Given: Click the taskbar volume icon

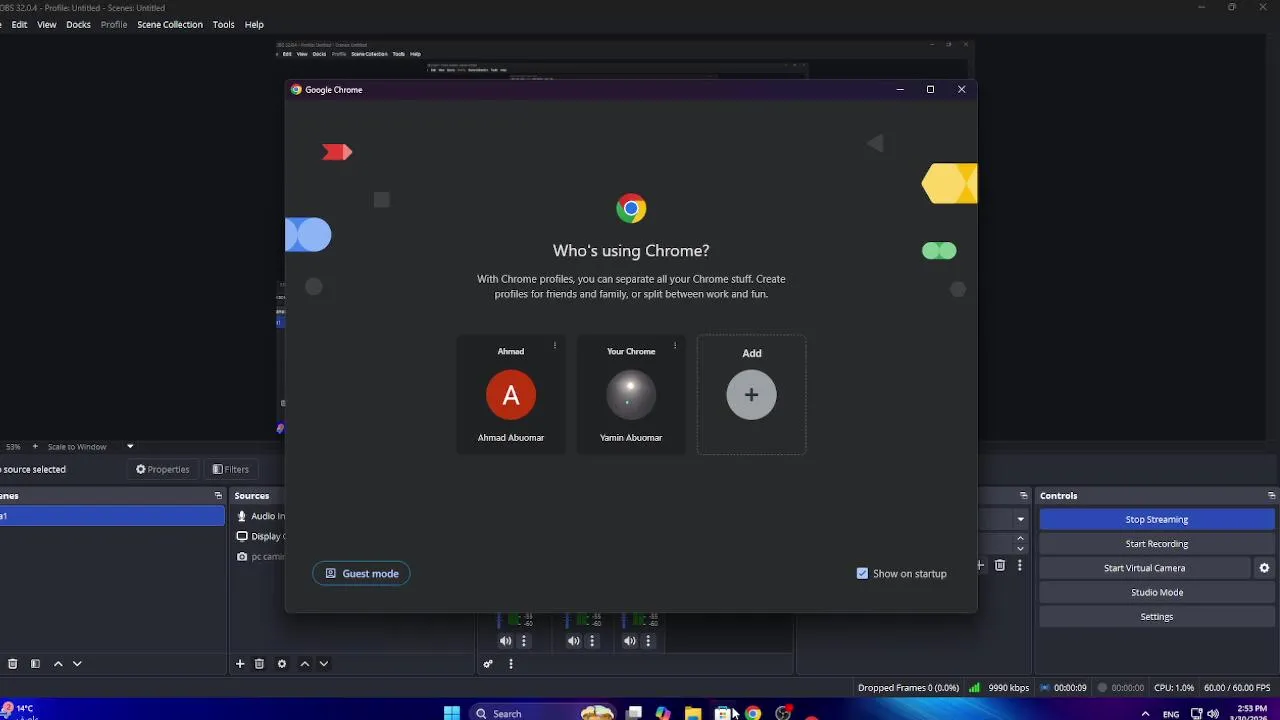Looking at the screenshot, I should coord(1213,713).
